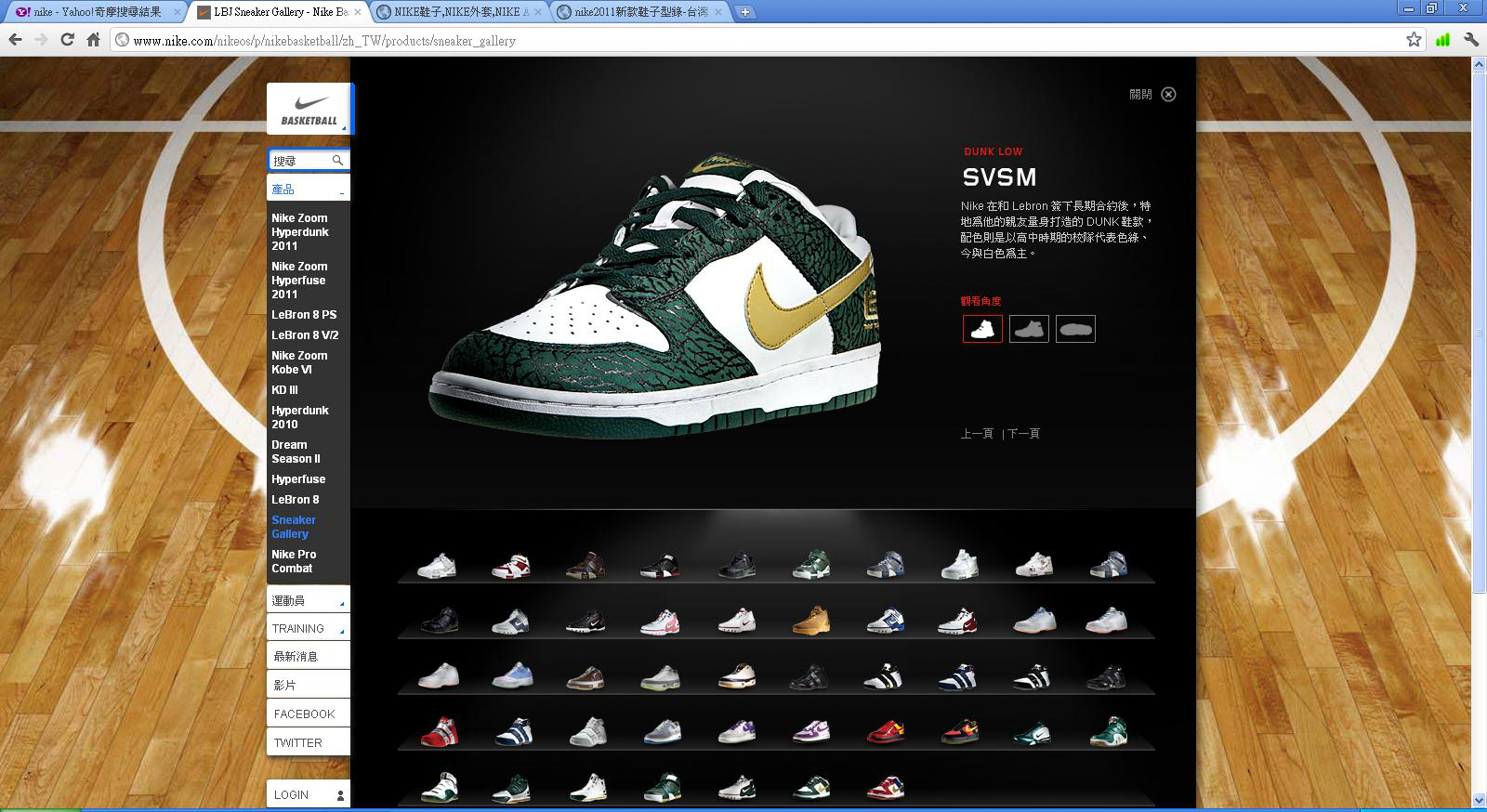Screen dimensions: 1487x812
Task: Go back to the previous page
Action: click(x=15, y=40)
